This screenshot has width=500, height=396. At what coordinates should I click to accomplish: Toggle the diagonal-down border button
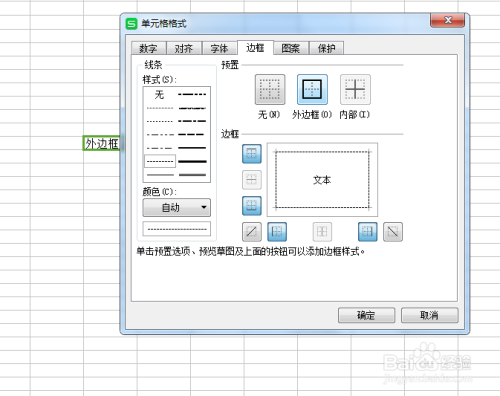point(393,231)
